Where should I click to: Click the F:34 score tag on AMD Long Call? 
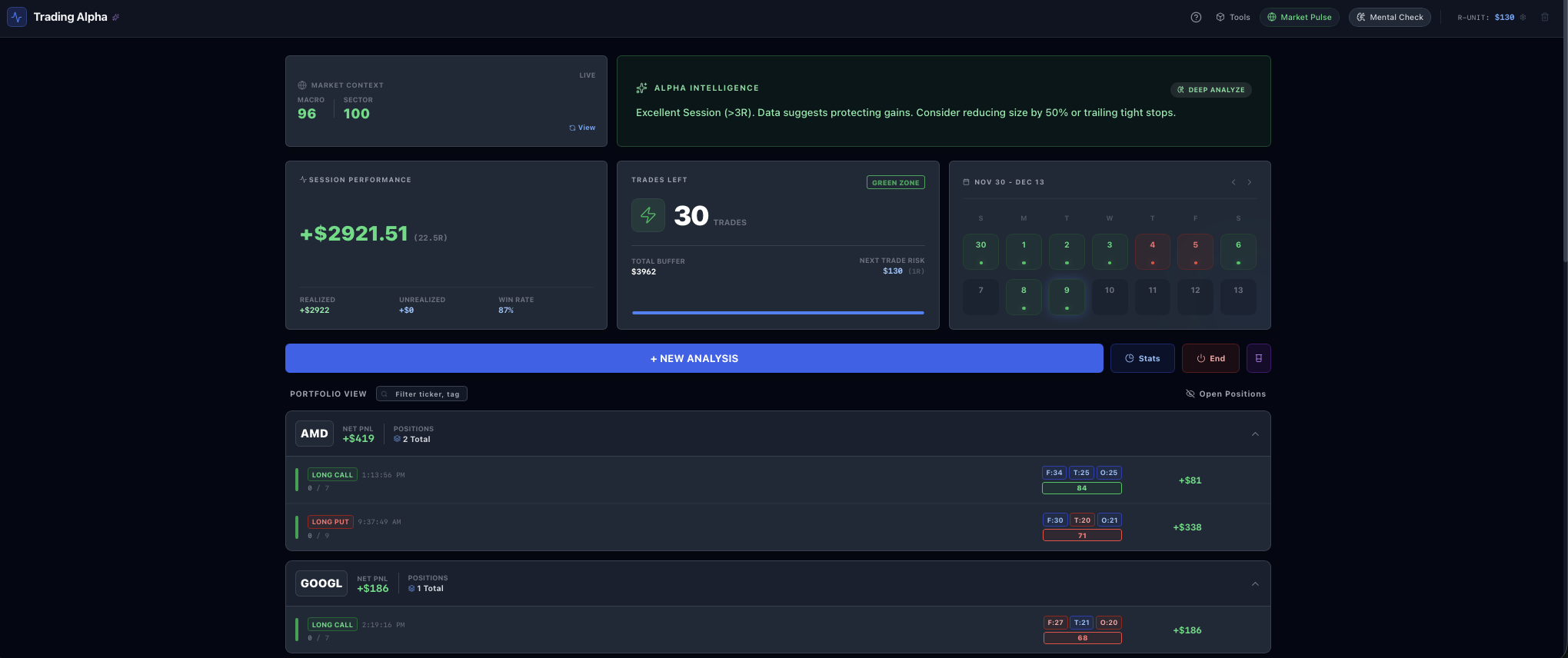click(x=1054, y=473)
